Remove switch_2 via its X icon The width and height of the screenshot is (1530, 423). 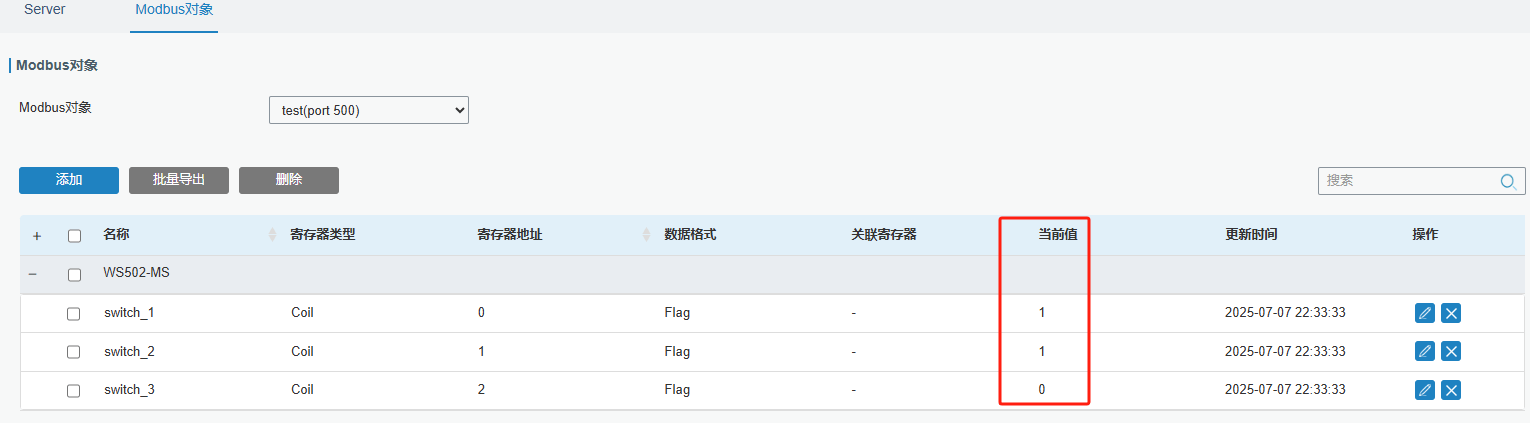coord(1451,352)
